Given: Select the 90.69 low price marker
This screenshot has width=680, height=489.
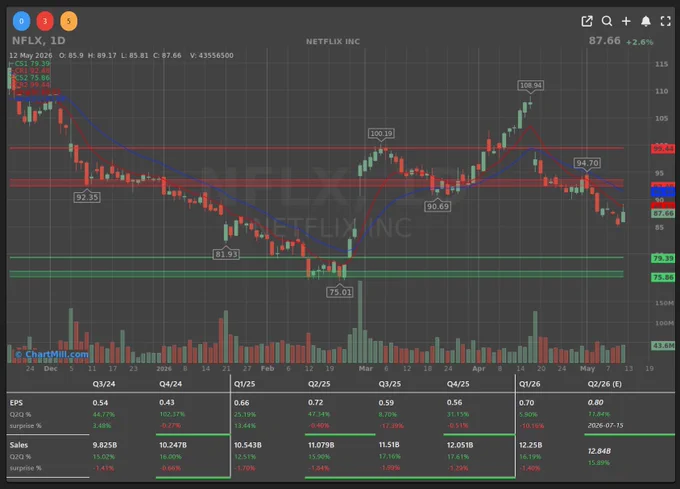Looking at the screenshot, I should [438, 206].
